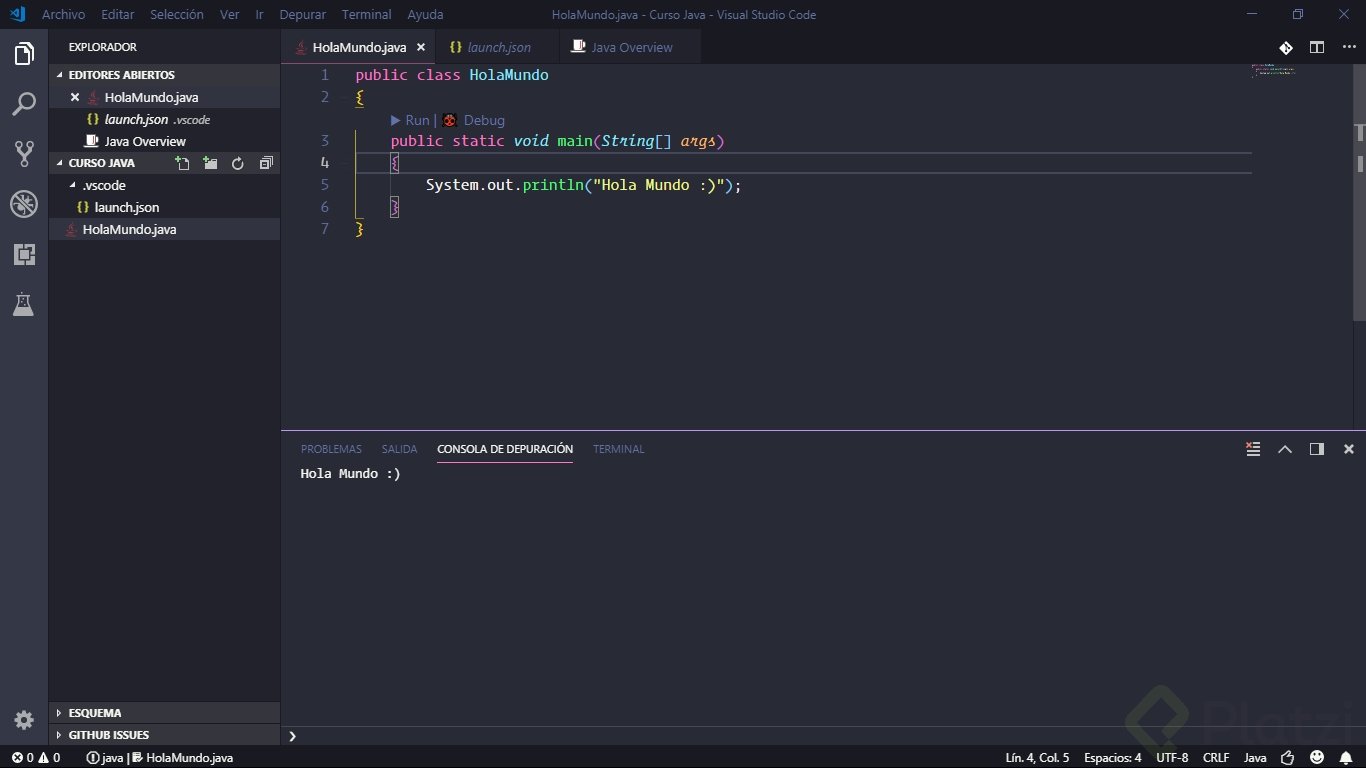The image size is (1366, 768).
Task: Open the Archivo menu
Action: (63, 15)
